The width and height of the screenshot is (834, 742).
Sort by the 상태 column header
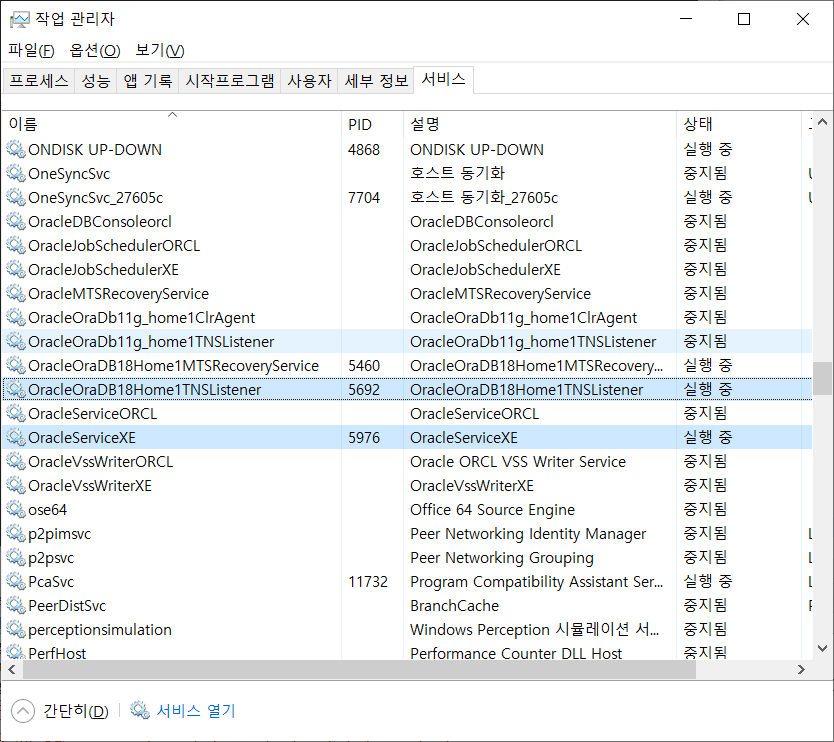click(739, 124)
